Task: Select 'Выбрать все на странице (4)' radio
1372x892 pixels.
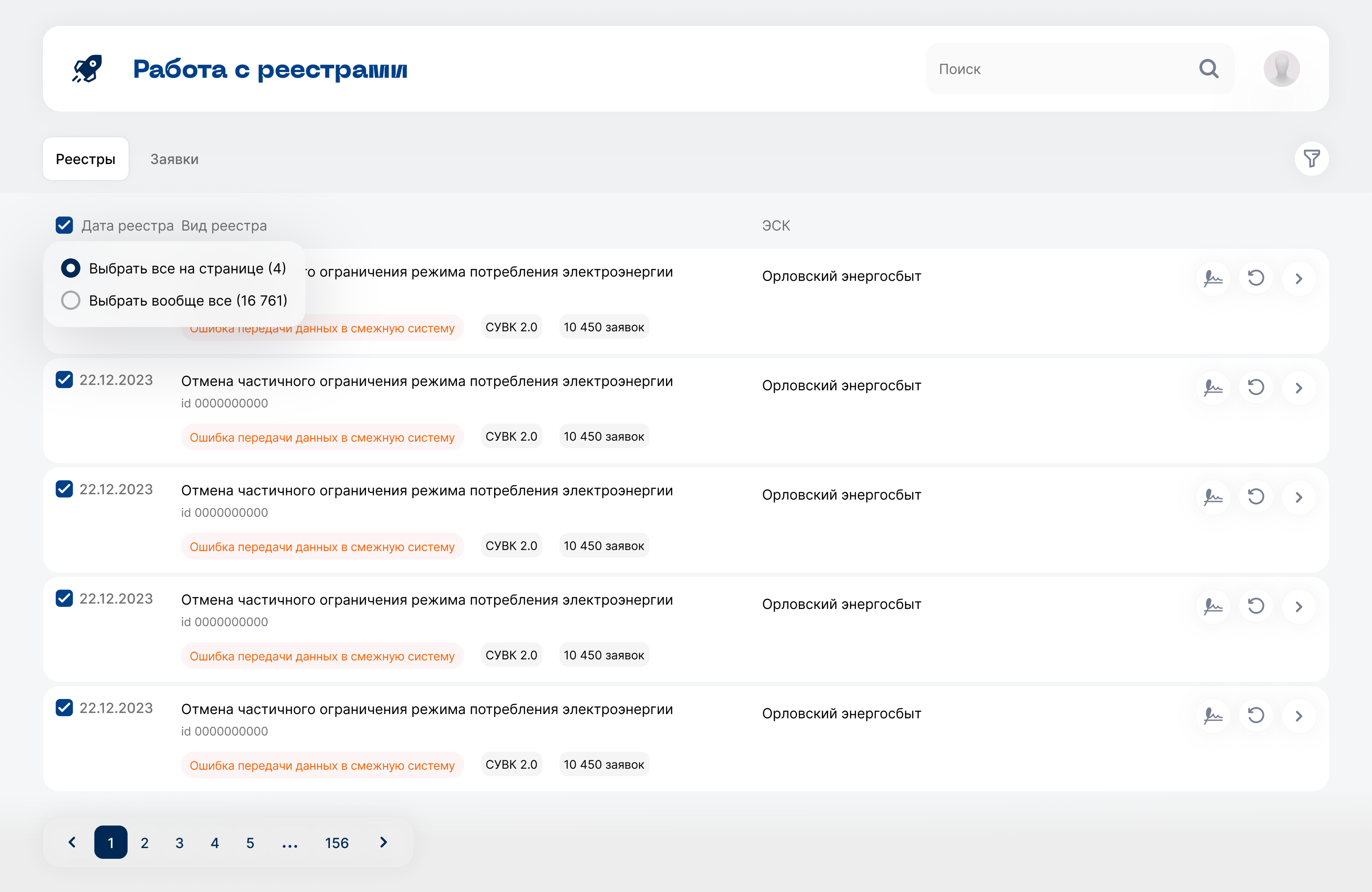Action: coord(71,268)
